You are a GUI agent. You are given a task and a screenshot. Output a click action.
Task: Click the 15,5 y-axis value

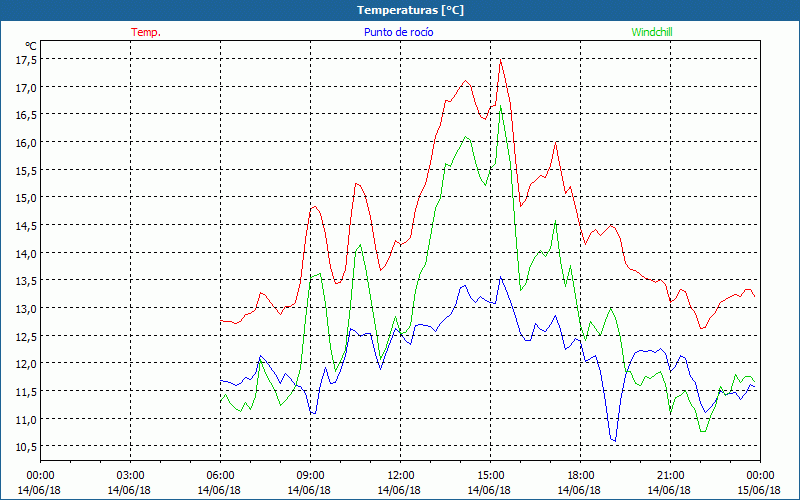[x=26, y=170]
